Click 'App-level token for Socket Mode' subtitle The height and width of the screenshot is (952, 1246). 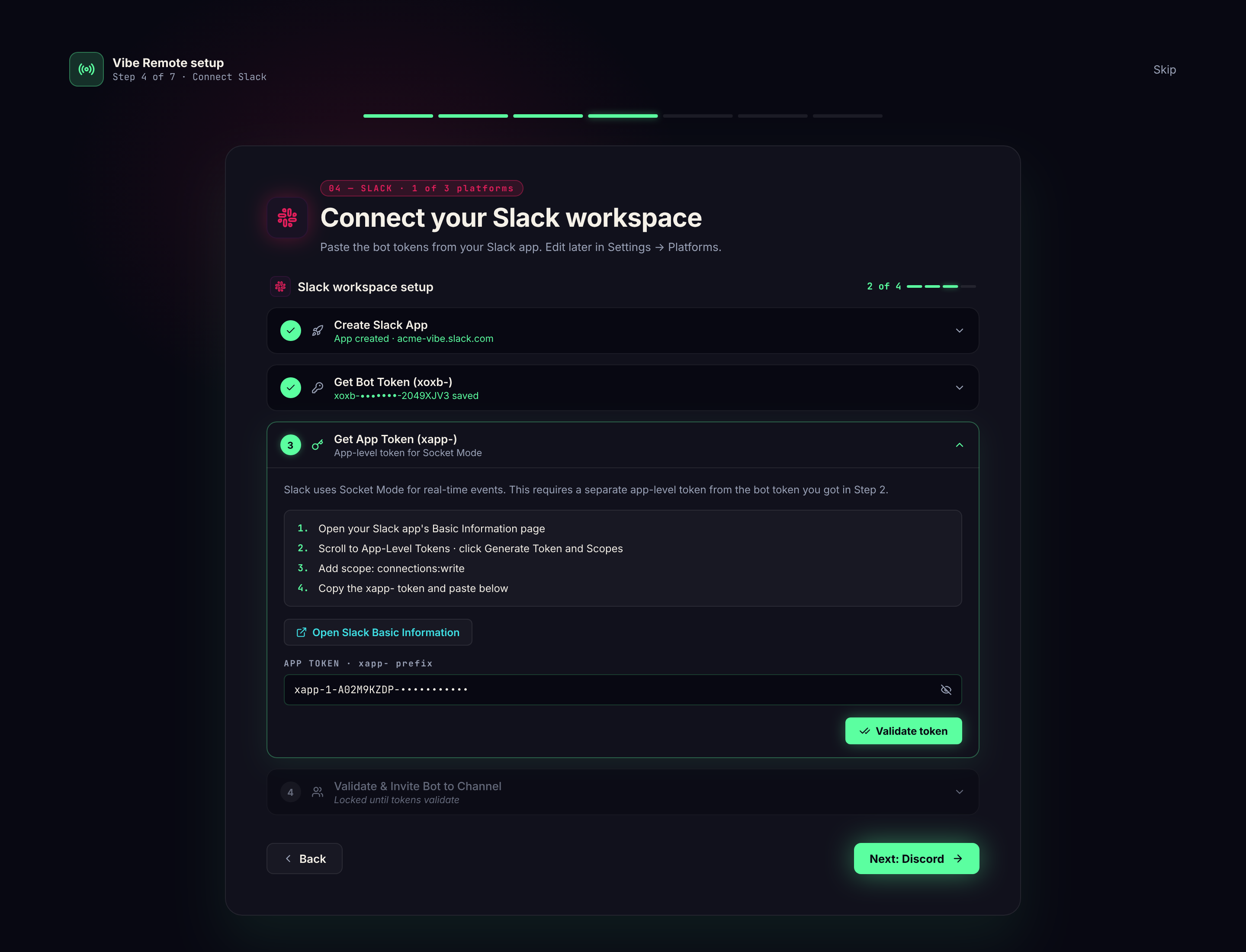click(408, 453)
